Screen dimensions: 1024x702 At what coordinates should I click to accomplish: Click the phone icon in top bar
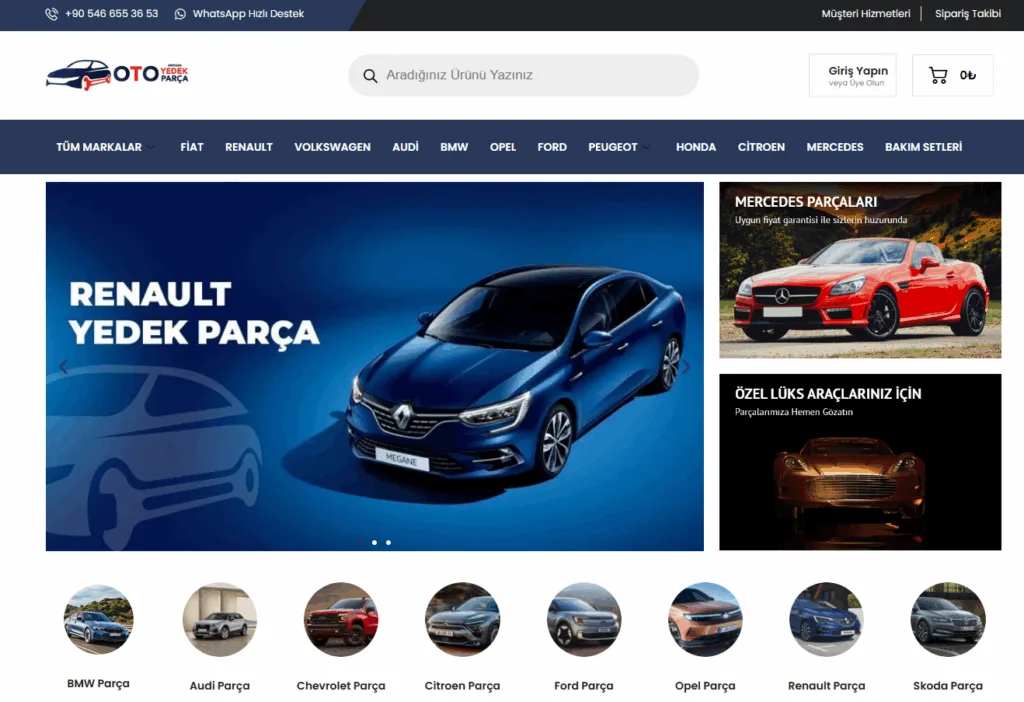(x=51, y=14)
